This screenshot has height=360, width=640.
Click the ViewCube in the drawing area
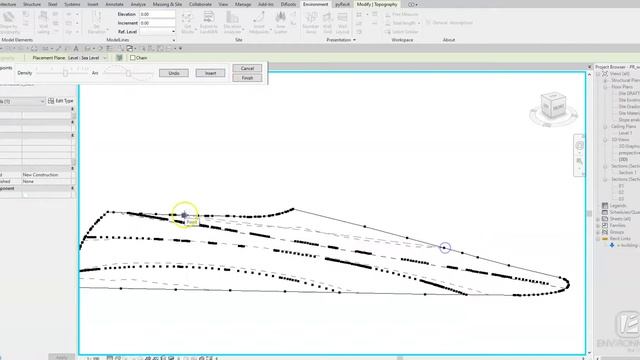[x=553, y=107]
